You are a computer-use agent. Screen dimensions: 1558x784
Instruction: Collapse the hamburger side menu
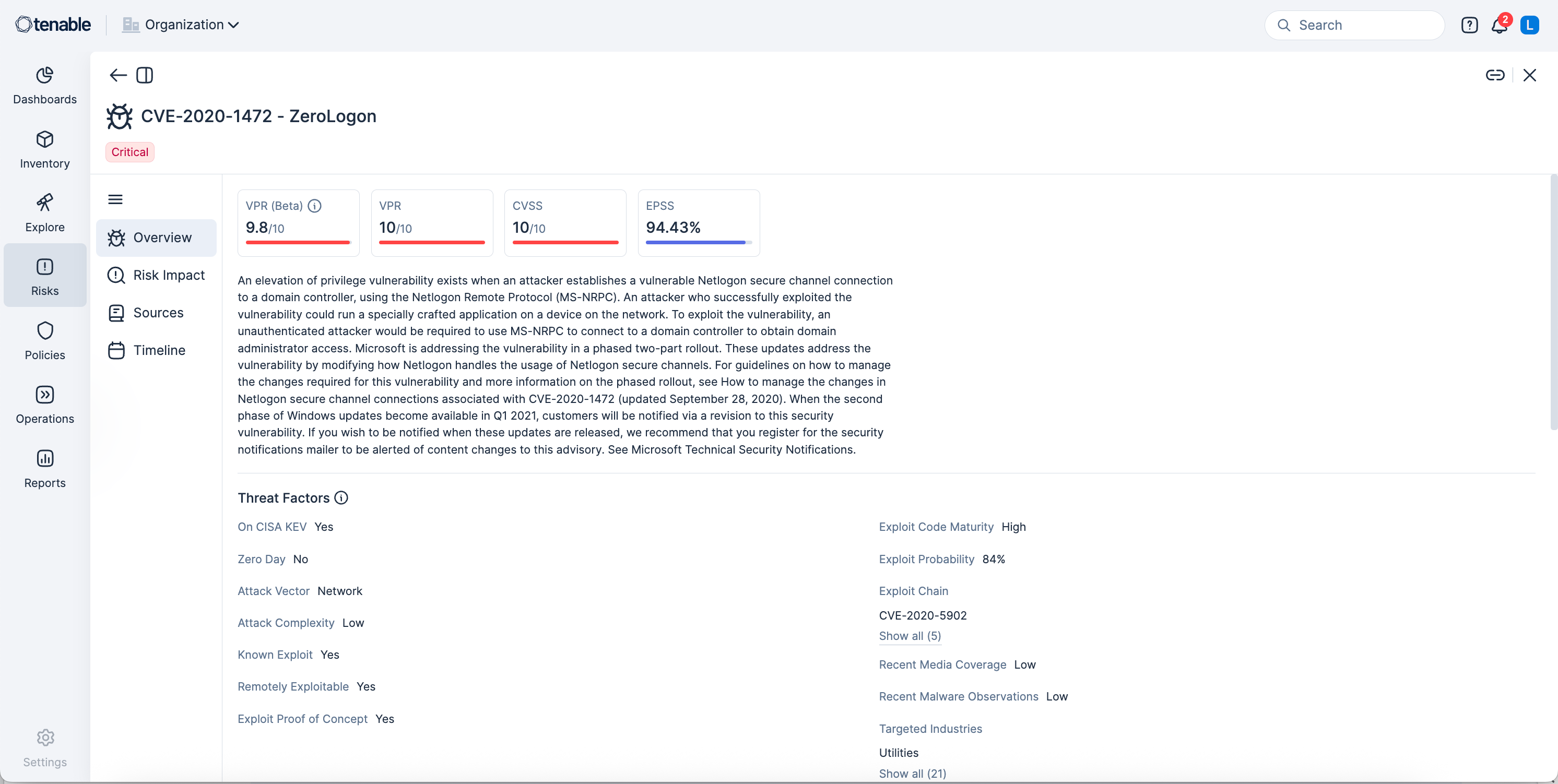115,199
